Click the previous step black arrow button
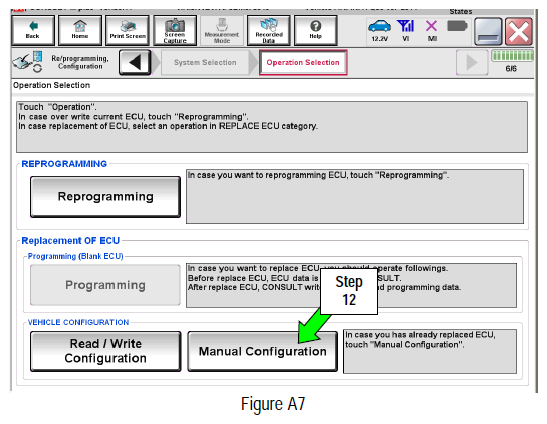The height and width of the screenshot is (424, 547). coord(135,62)
